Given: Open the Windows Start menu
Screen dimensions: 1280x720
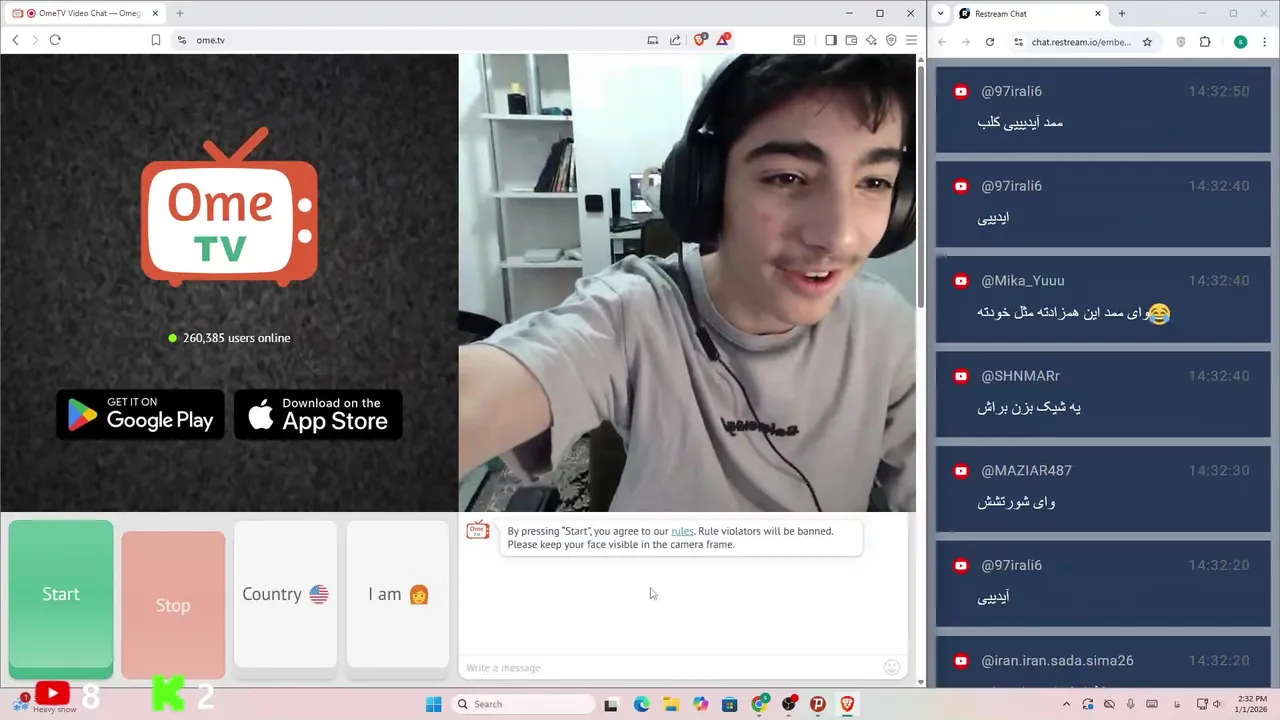Looking at the screenshot, I should point(433,704).
